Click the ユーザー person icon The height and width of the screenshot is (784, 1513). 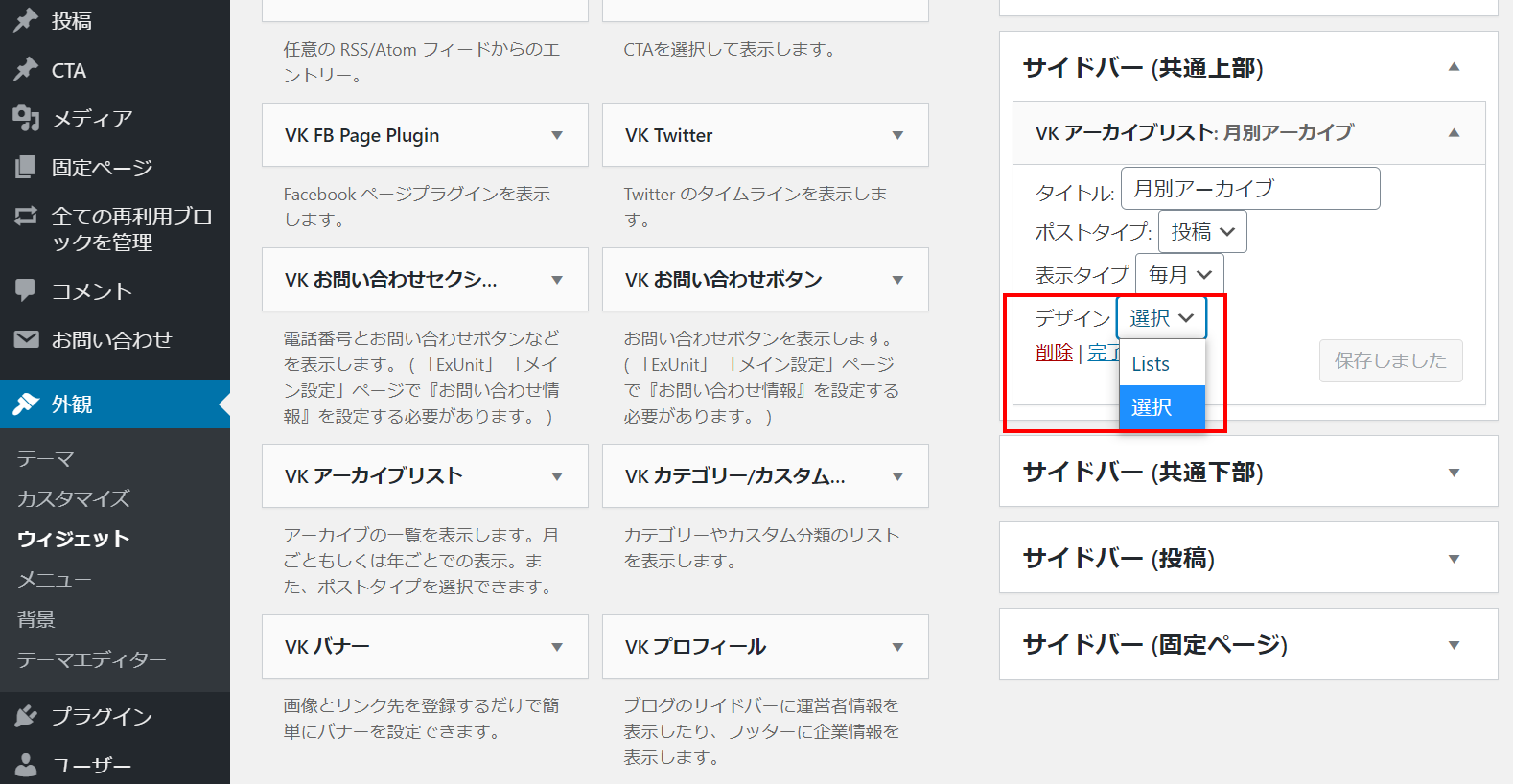(x=26, y=765)
